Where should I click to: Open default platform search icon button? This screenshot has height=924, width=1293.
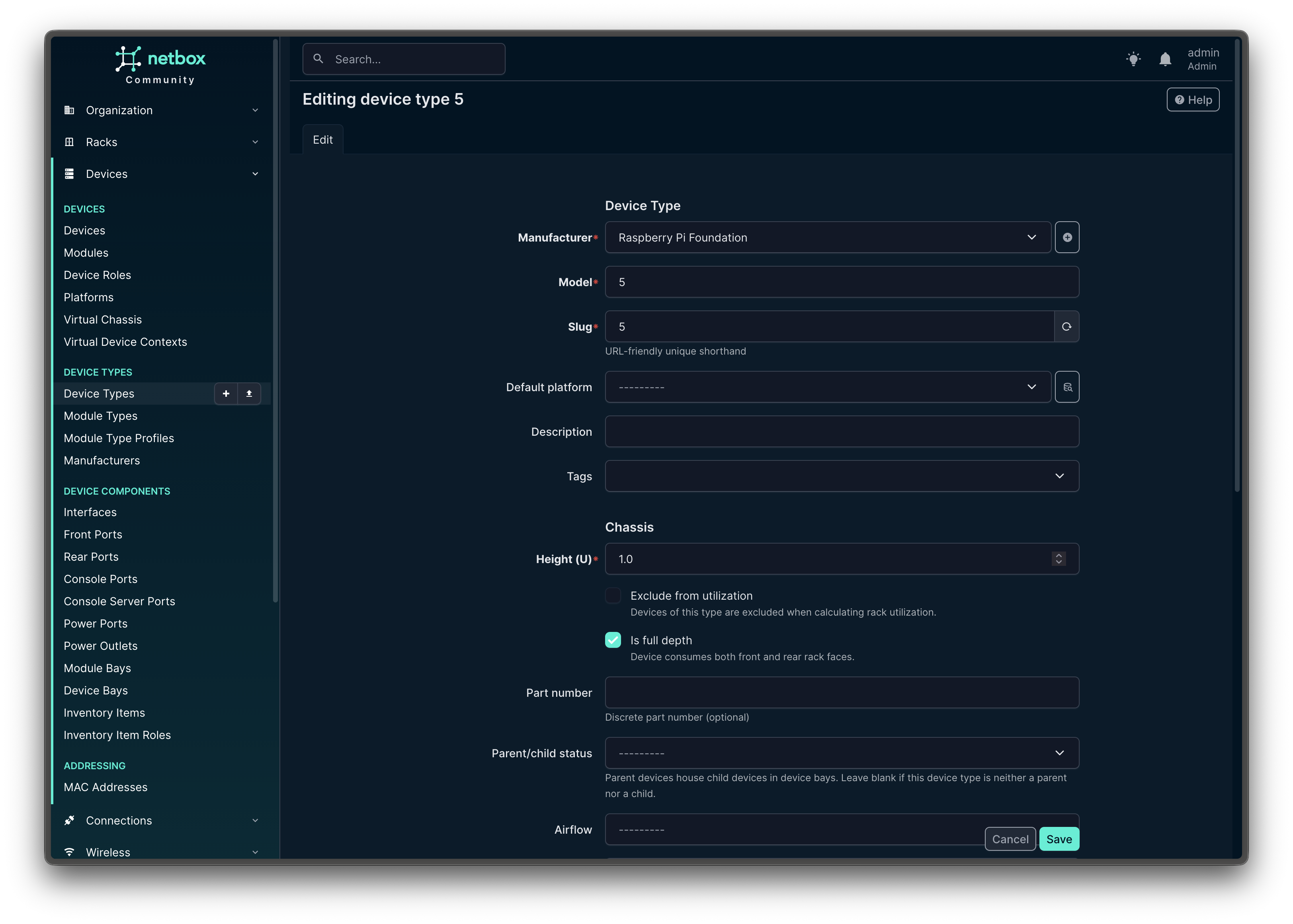pos(1066,387)
